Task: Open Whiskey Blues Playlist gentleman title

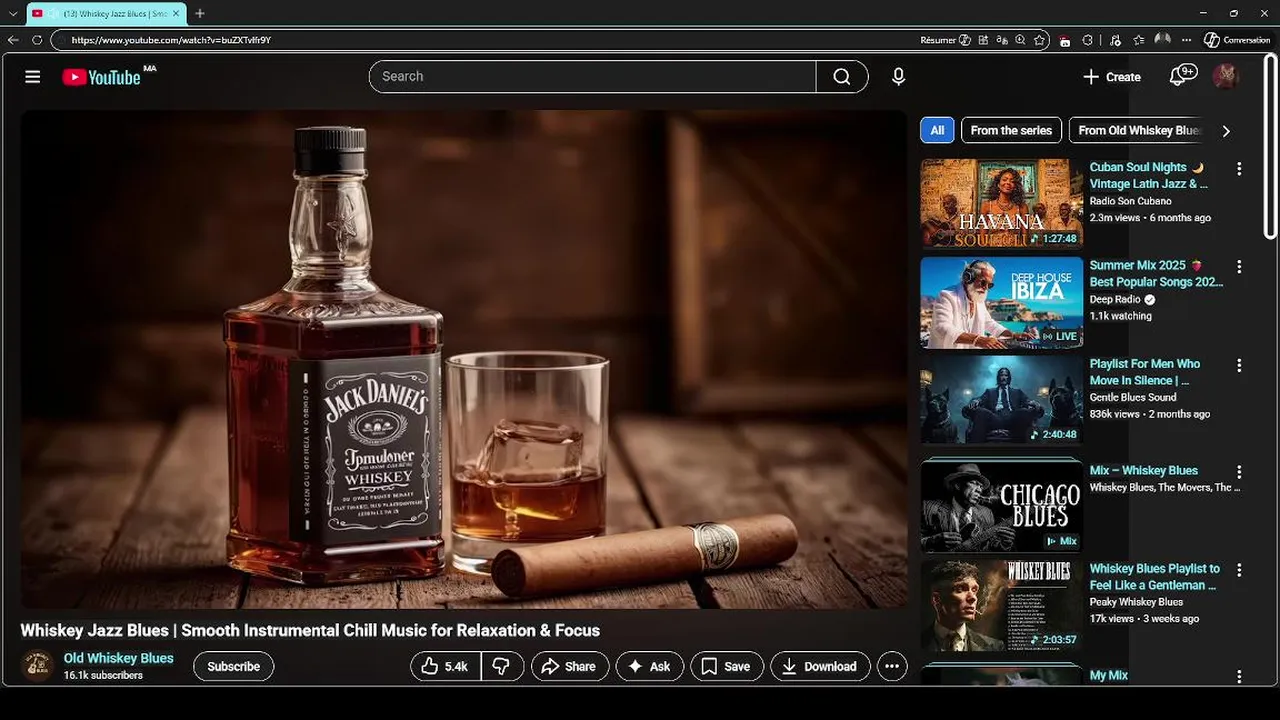Action: pyautogui.click(x=1155, y=576)
